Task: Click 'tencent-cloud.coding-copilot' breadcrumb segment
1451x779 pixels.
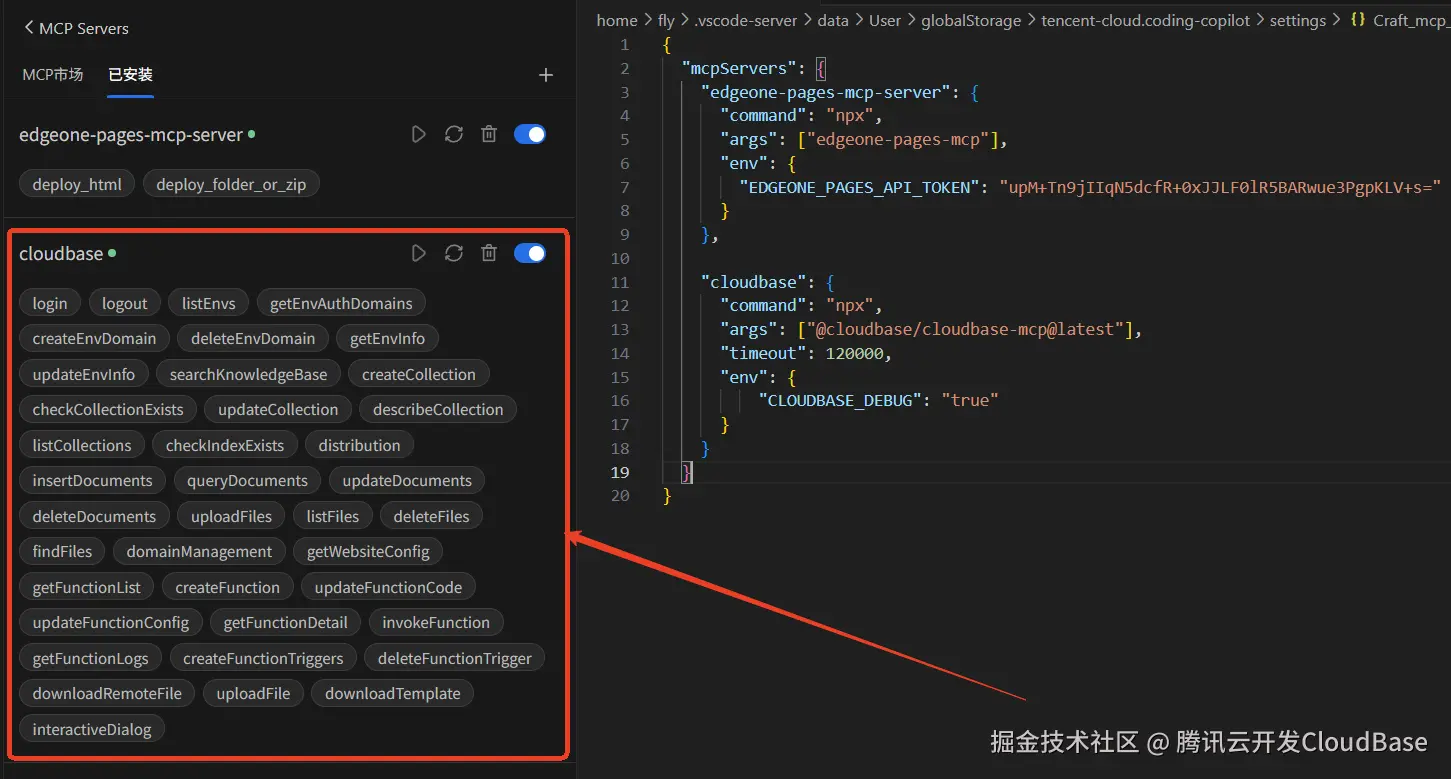Action: [x=1146, y=20]
